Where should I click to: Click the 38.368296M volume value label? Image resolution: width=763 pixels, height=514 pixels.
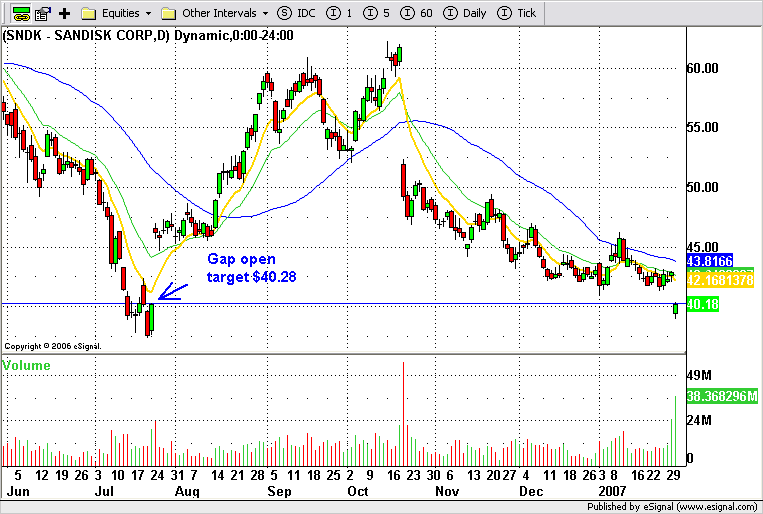(x=722, y=396)
